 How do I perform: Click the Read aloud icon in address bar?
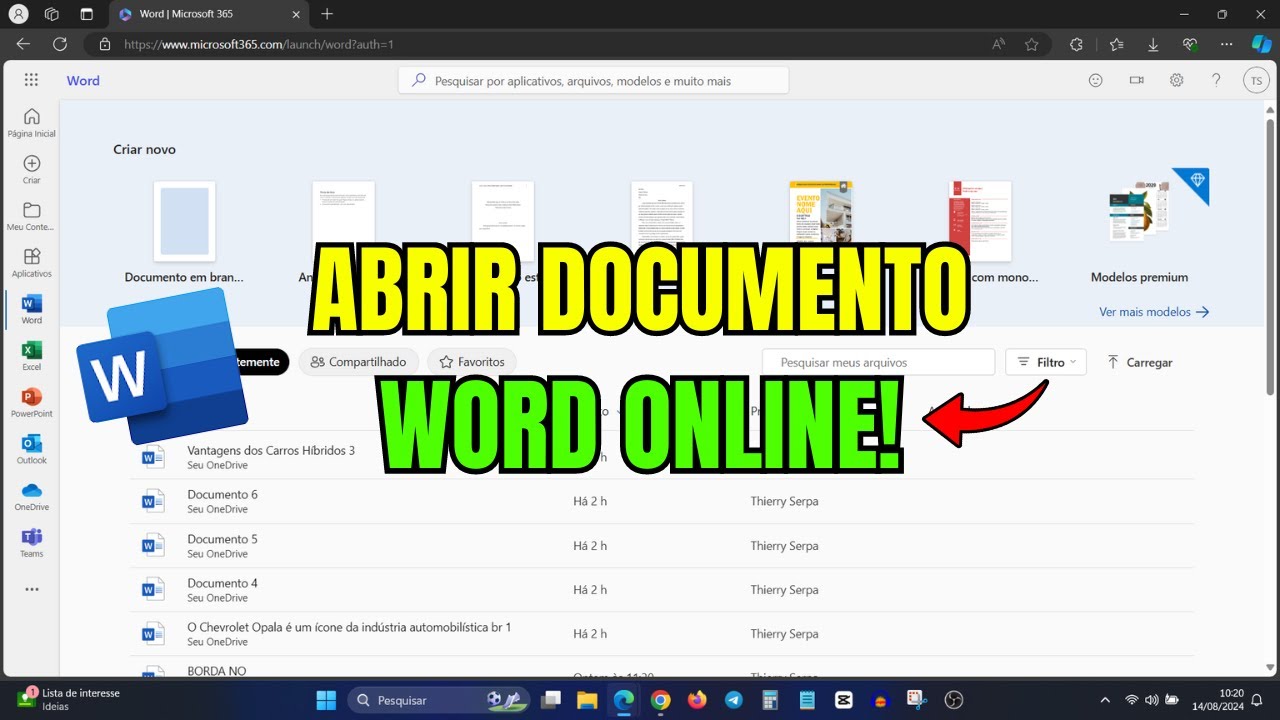pos(998,44)
